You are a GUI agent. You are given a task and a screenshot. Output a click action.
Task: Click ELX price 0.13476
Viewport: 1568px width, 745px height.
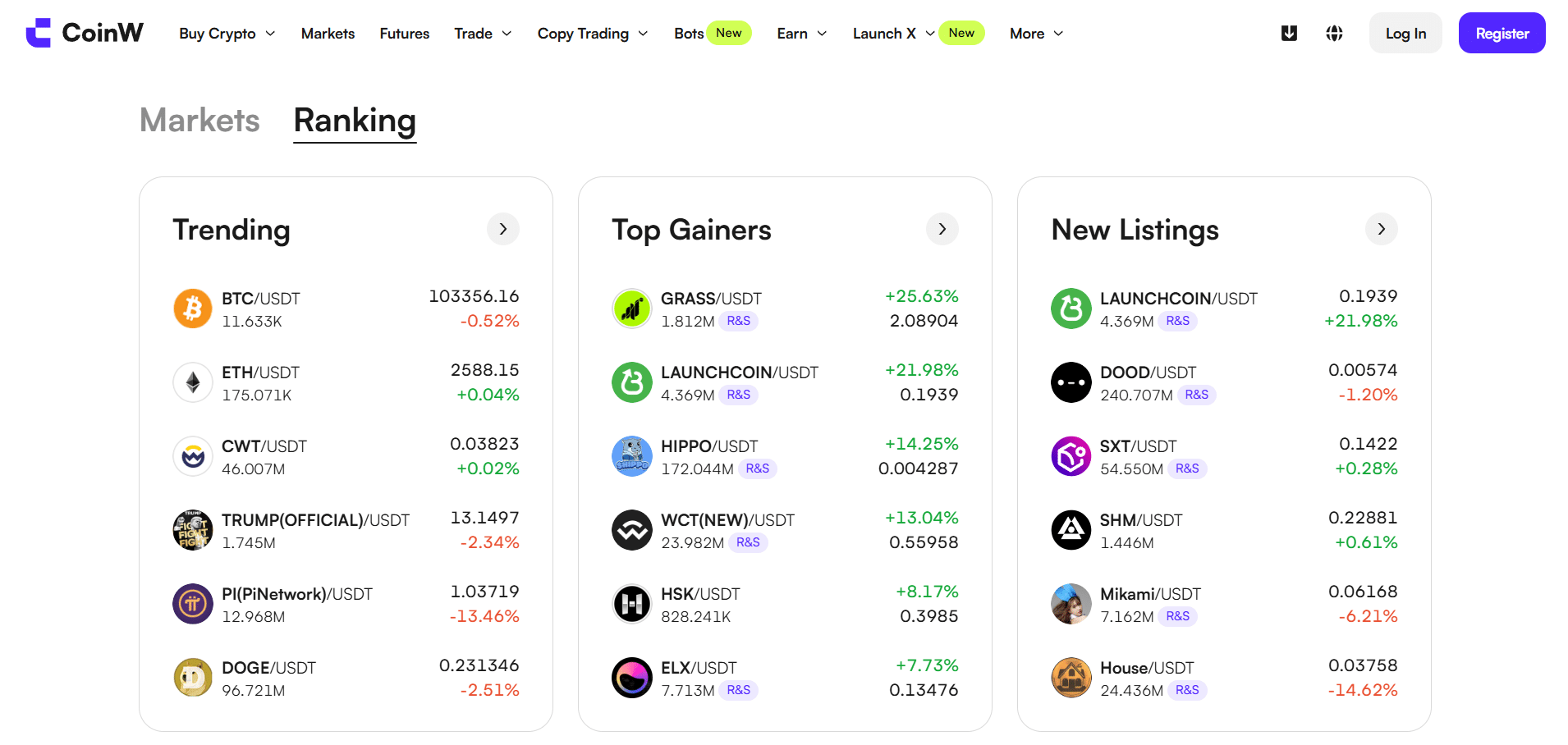924,690
